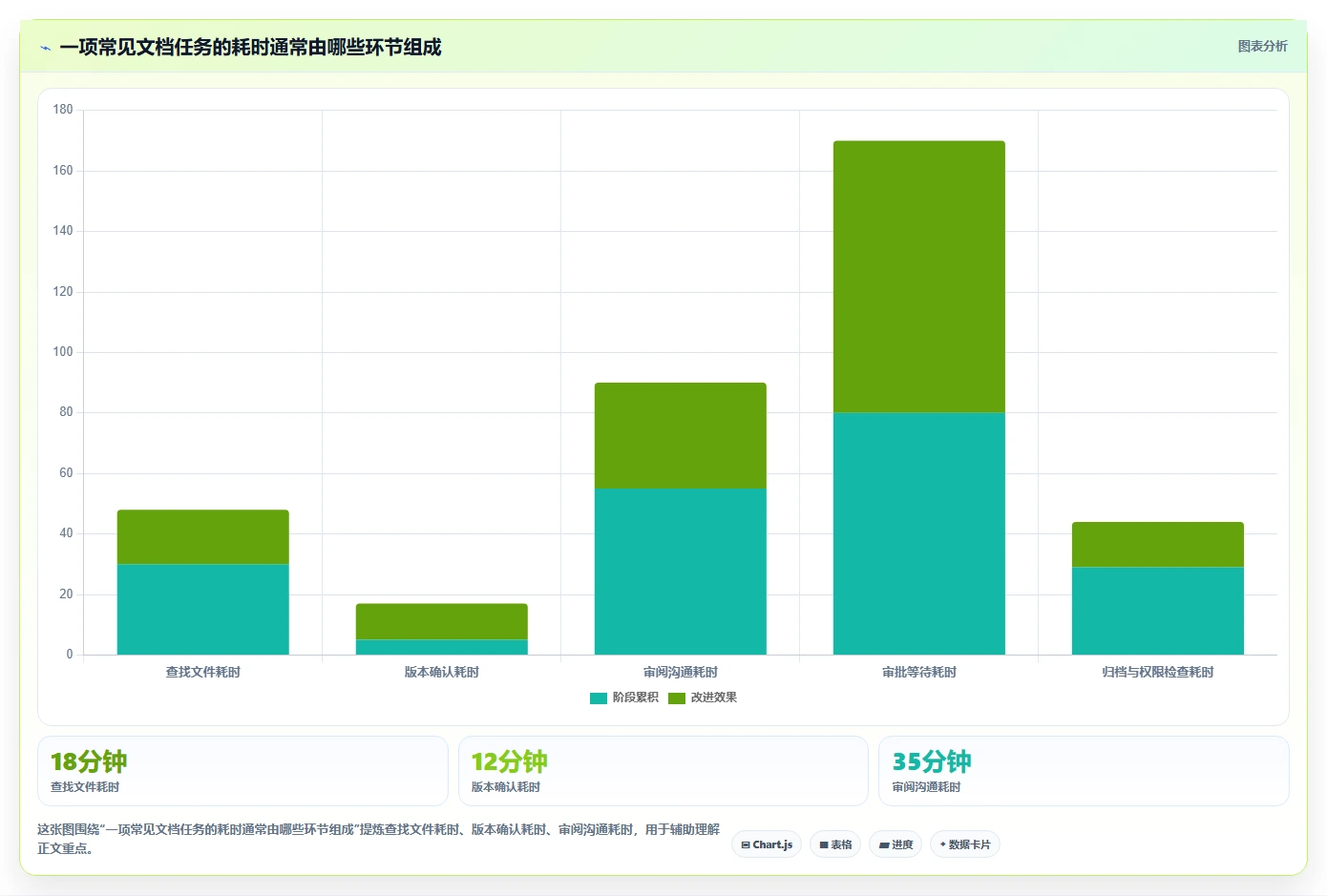This screenshot has width=1327, height=896.
Task: Click the teal segment of the 审批等待耗时 bar
Action: point(919,533)
